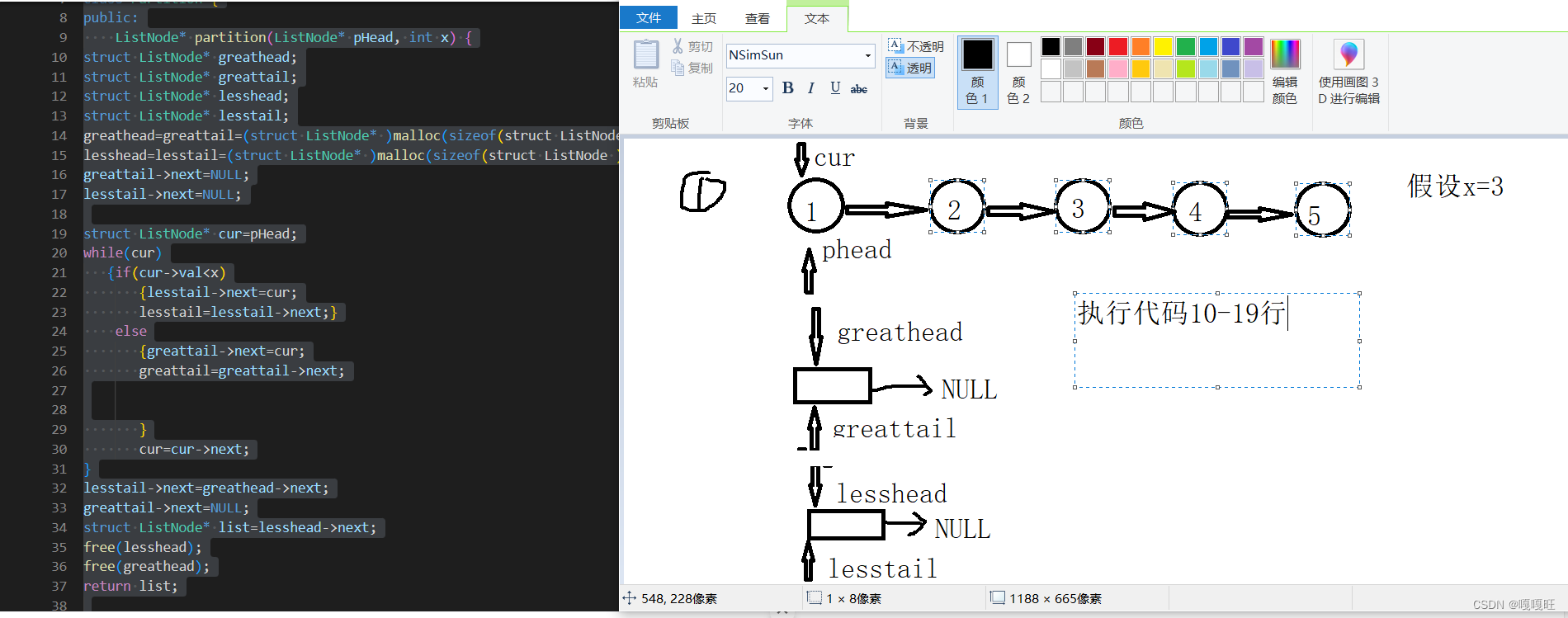Screen dimensions: 1568x618
Task: Pick the gold palette swatch
Action: (1141, 68)
